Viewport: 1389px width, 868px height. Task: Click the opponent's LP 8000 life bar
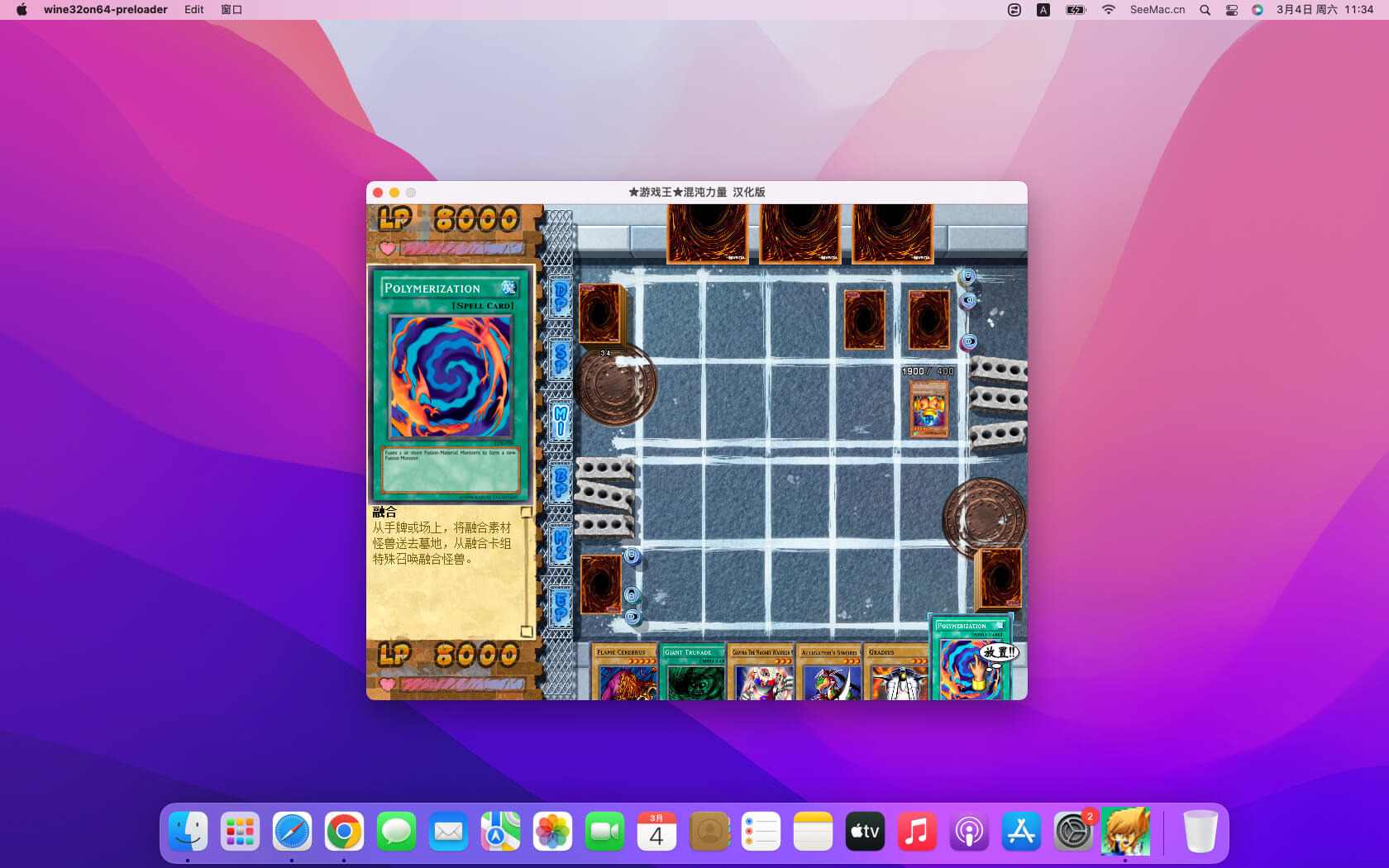(461, 248)
